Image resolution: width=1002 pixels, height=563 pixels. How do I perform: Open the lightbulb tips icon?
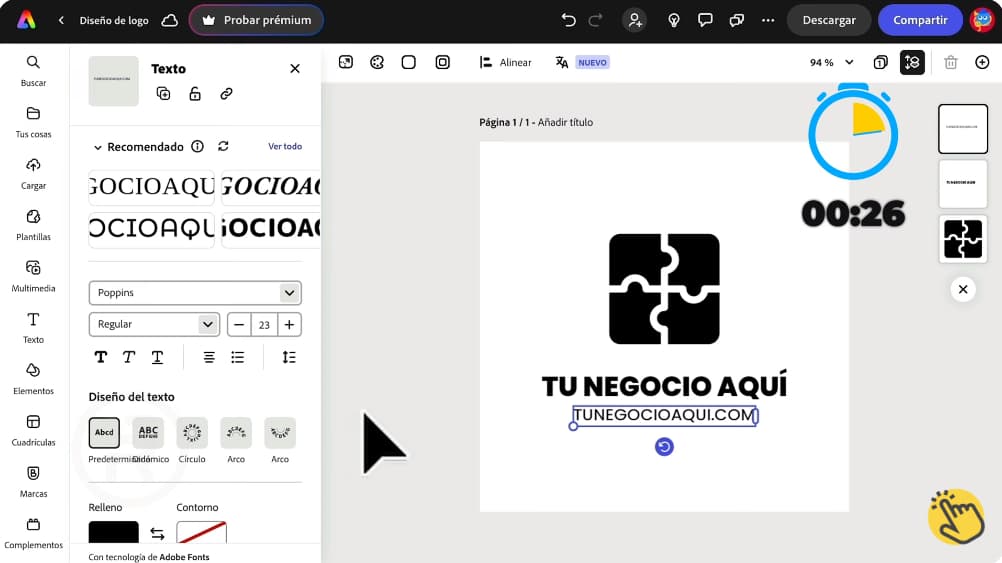click(674, 20)
